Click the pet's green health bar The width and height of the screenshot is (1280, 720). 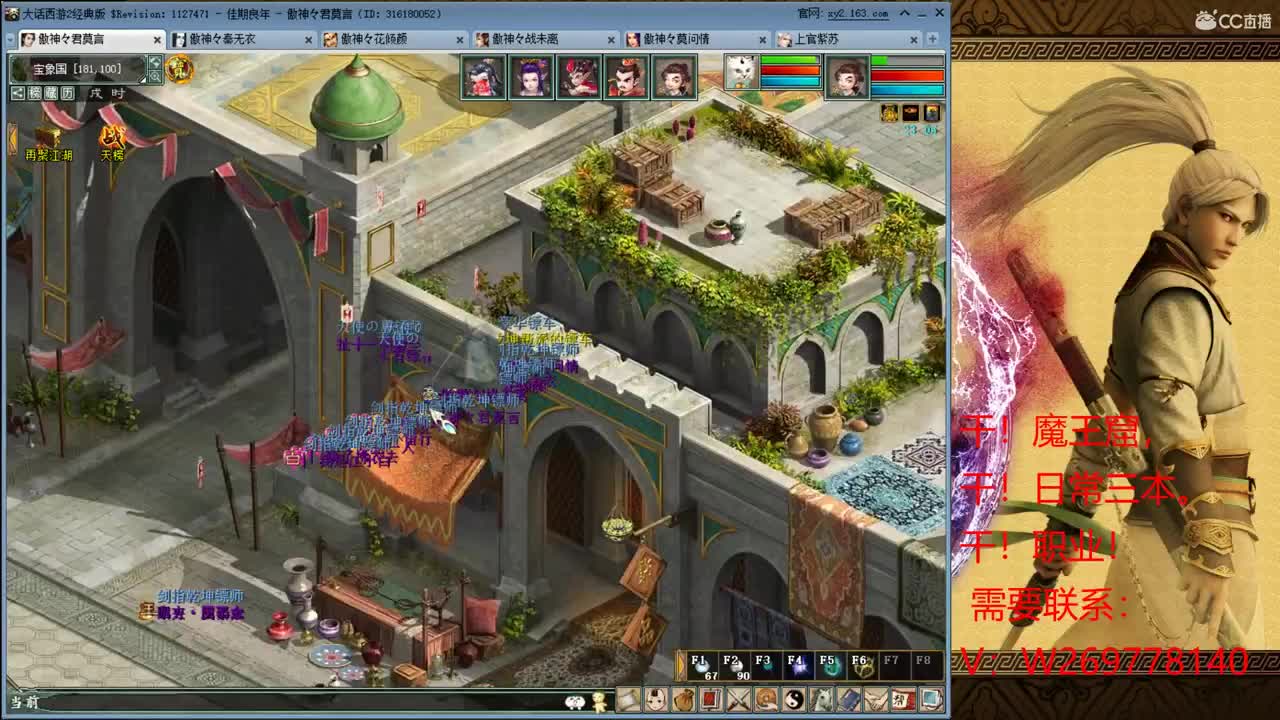coord(790,60)
